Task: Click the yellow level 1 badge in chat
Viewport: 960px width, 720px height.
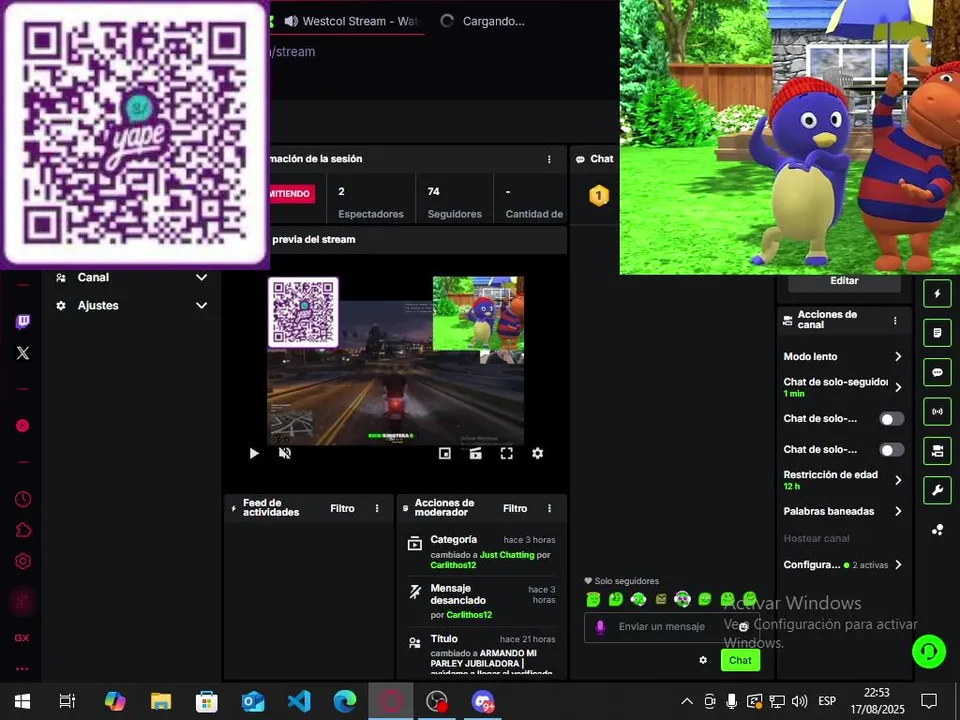Action: [x=599, y=196]
